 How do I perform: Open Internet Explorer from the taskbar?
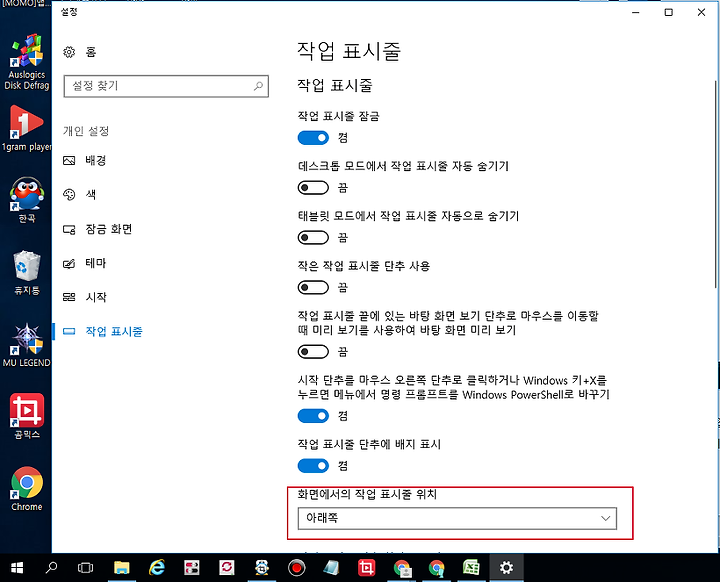pos(157,568)
